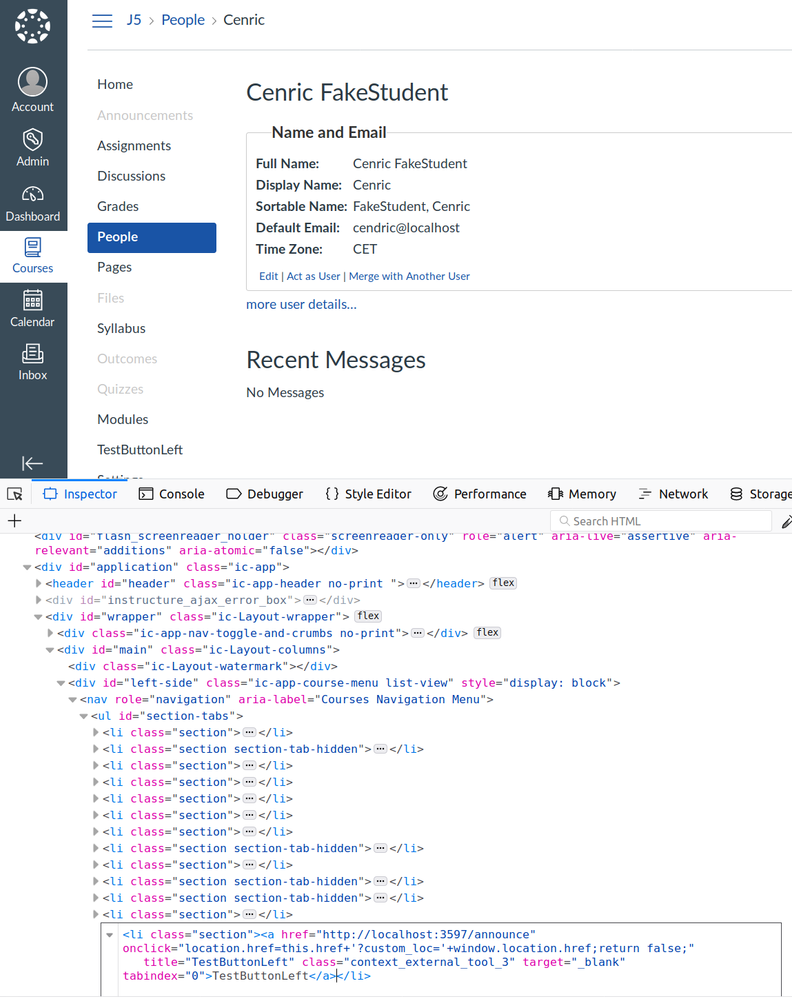Switch to the Console devtools tab
Viewport: 792px width, 999px height.
click(x=171, y=494)
